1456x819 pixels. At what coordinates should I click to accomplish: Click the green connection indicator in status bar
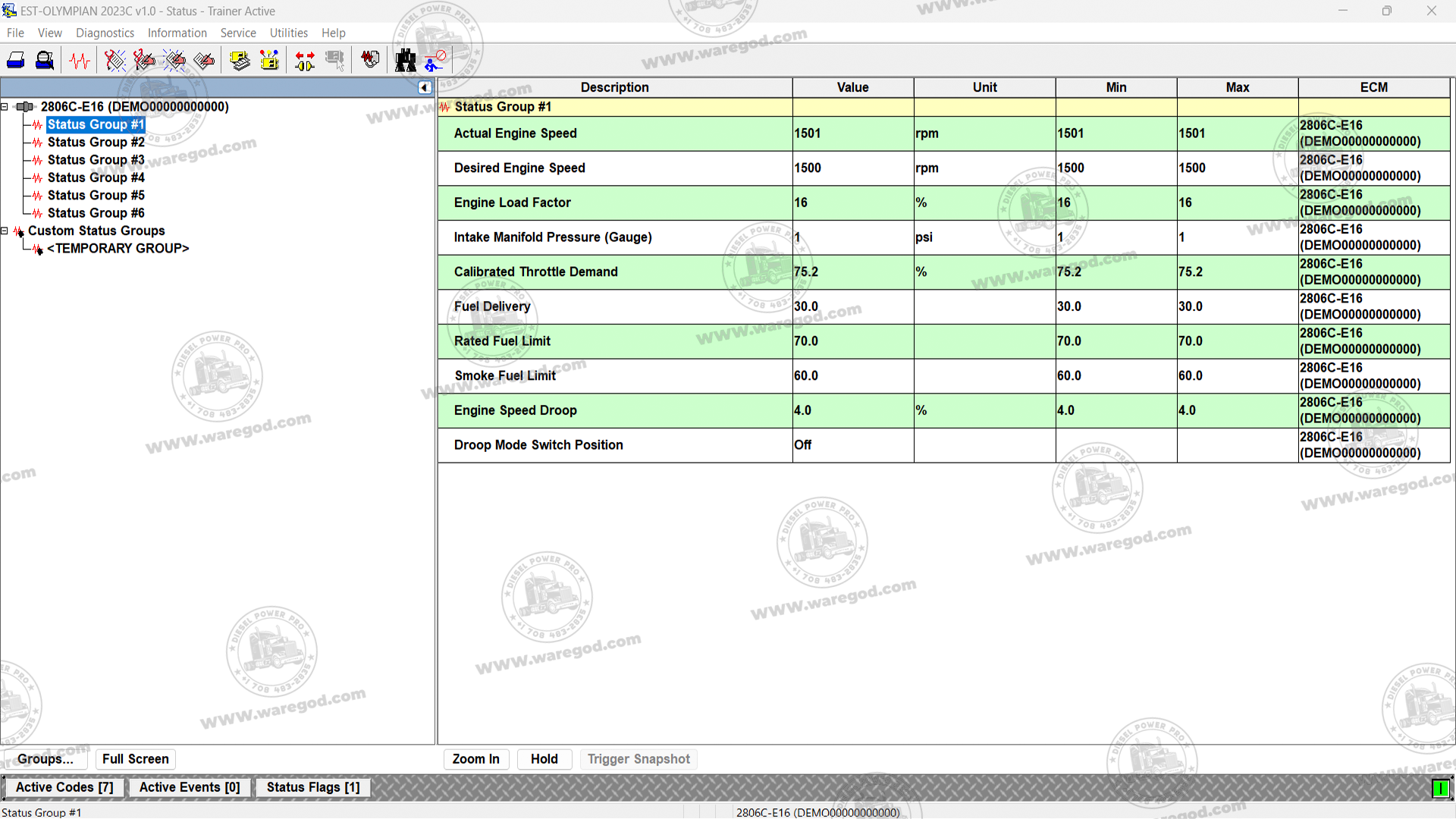coord(1439,789)
